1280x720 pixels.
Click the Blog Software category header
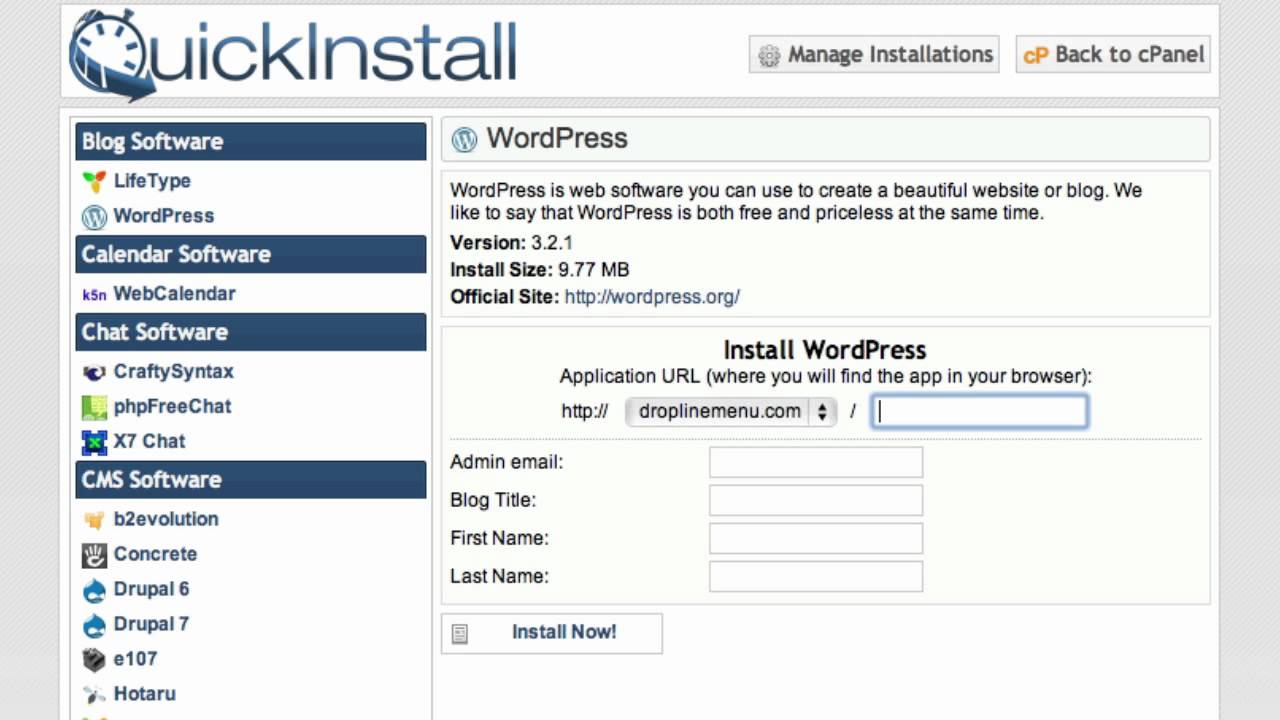point(251,141)
